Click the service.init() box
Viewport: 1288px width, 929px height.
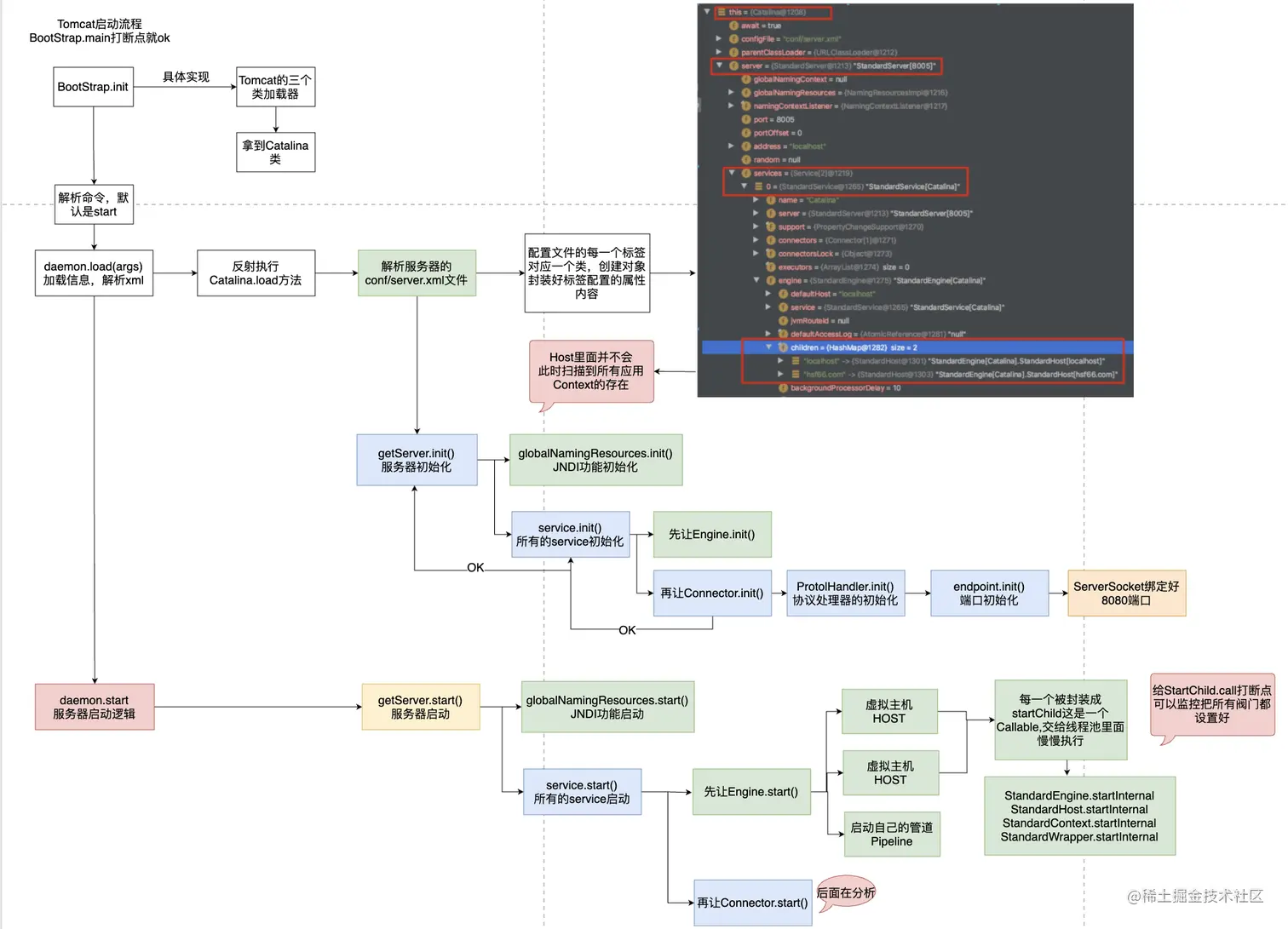[570, 535]
